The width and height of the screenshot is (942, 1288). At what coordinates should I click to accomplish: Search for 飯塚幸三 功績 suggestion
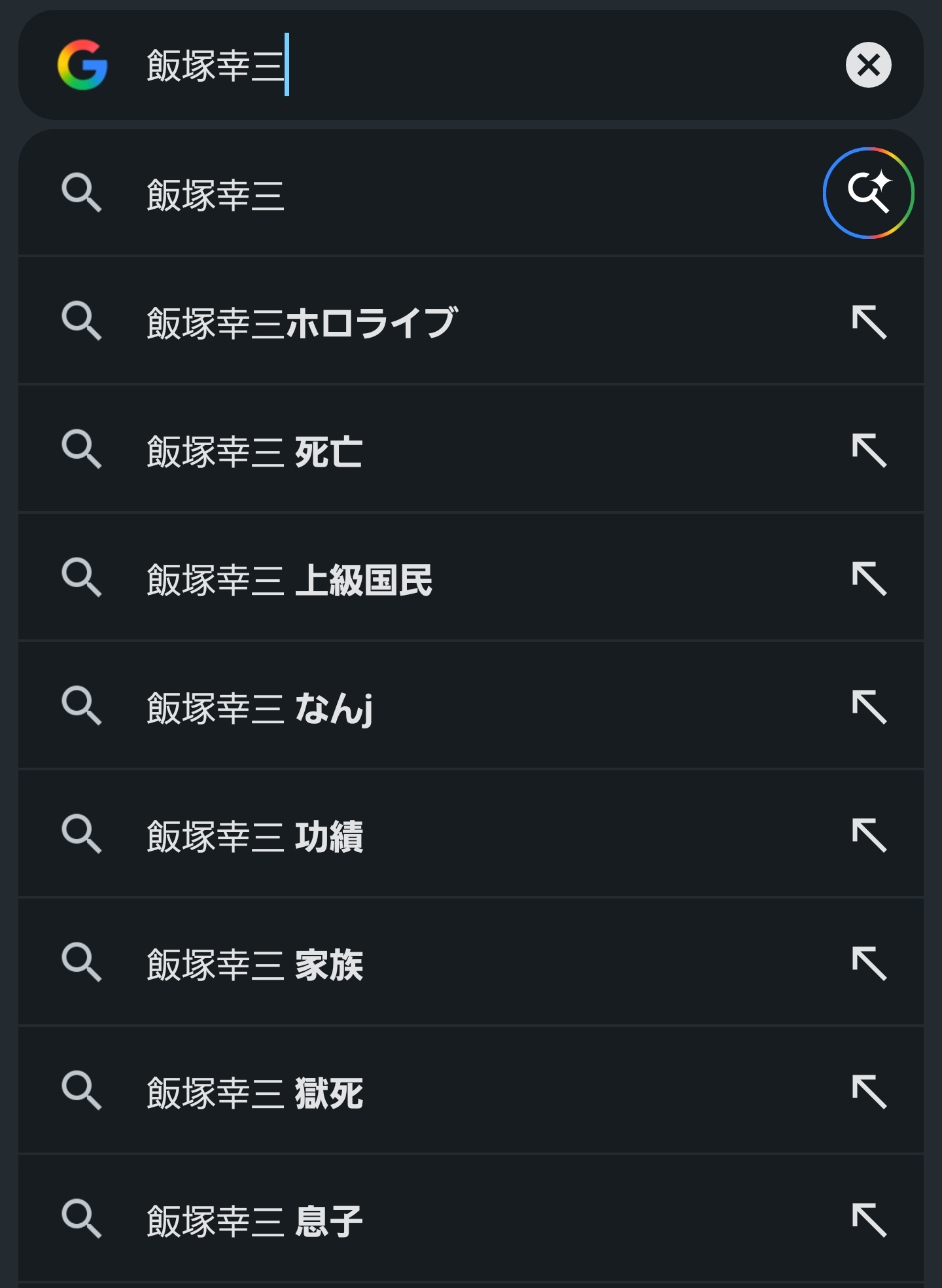[254, 836]
